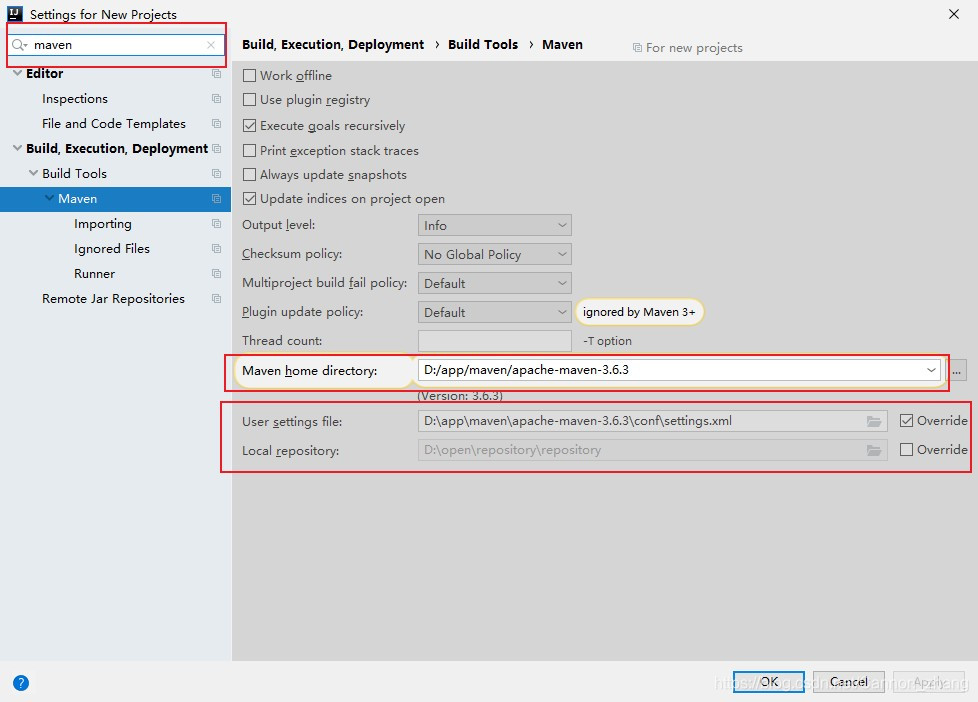
Task: Uncheck Execute goals recursively
Action: (249, 125)
